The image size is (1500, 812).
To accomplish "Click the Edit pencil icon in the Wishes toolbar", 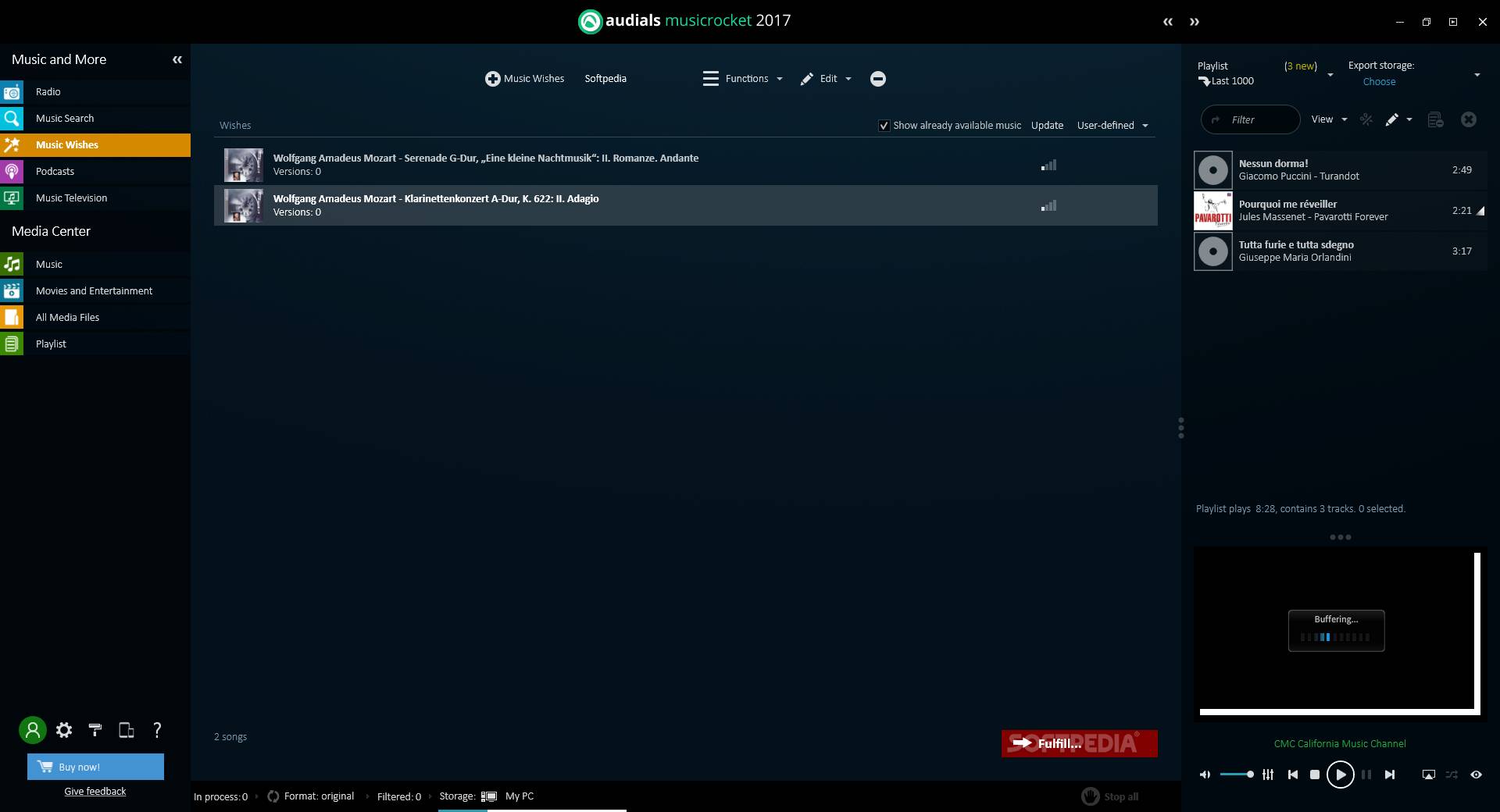I will 807,79.
